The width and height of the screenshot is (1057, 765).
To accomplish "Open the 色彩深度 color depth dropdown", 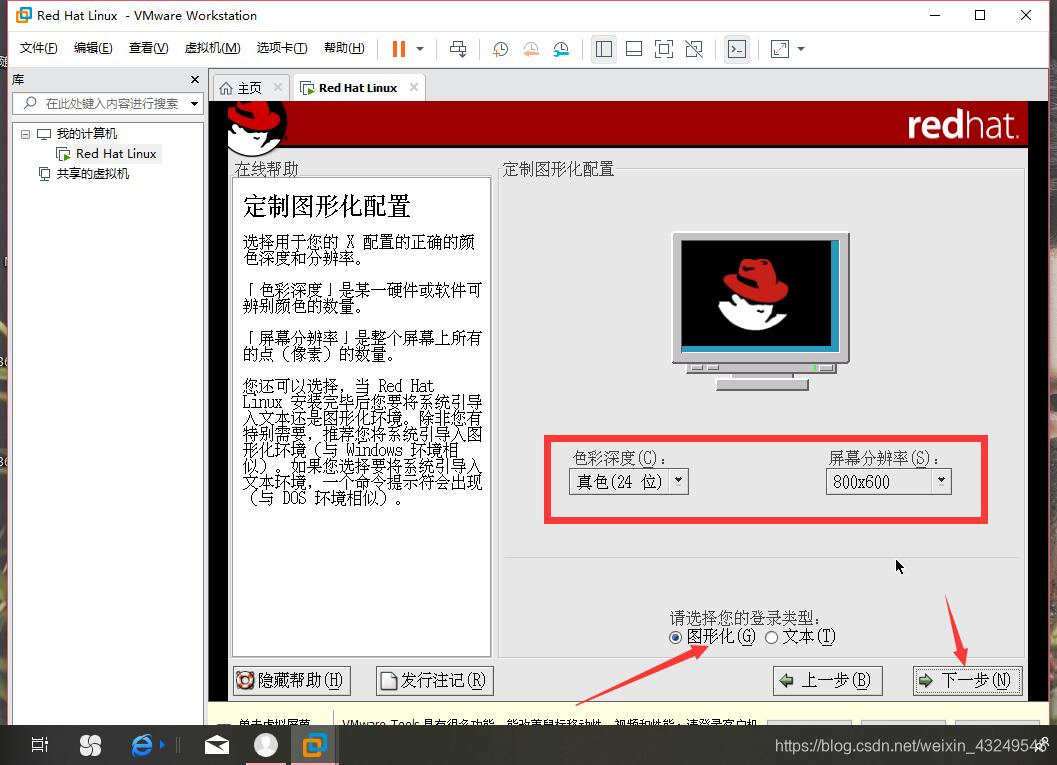I will [628, 482].
